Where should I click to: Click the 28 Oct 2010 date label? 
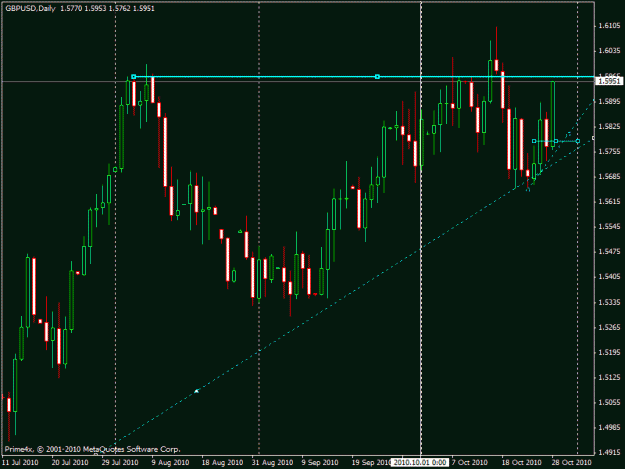572,463
